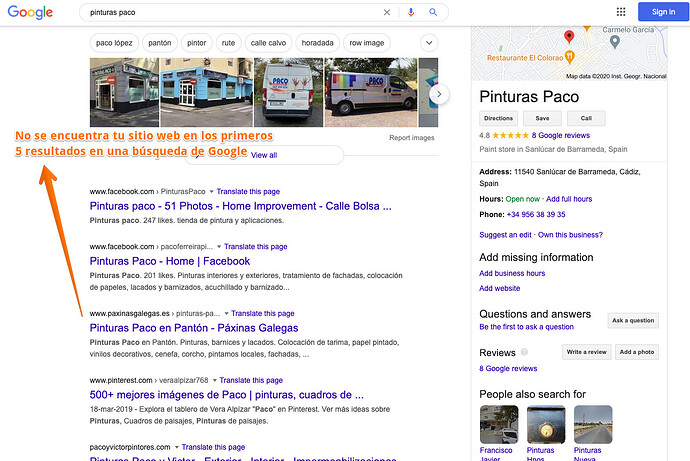This screenshot has height=461, width=690.
Task: Translate the first Facebook result page
Action: pyautogui.click(x=248, y=192)
